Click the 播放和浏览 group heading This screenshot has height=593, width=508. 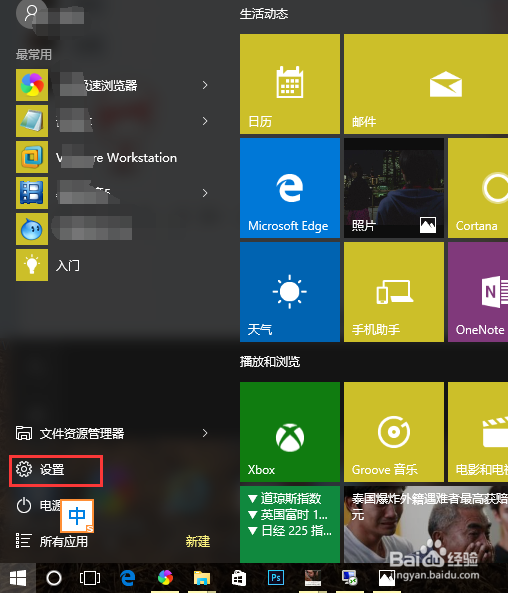[x=270, y=362]
